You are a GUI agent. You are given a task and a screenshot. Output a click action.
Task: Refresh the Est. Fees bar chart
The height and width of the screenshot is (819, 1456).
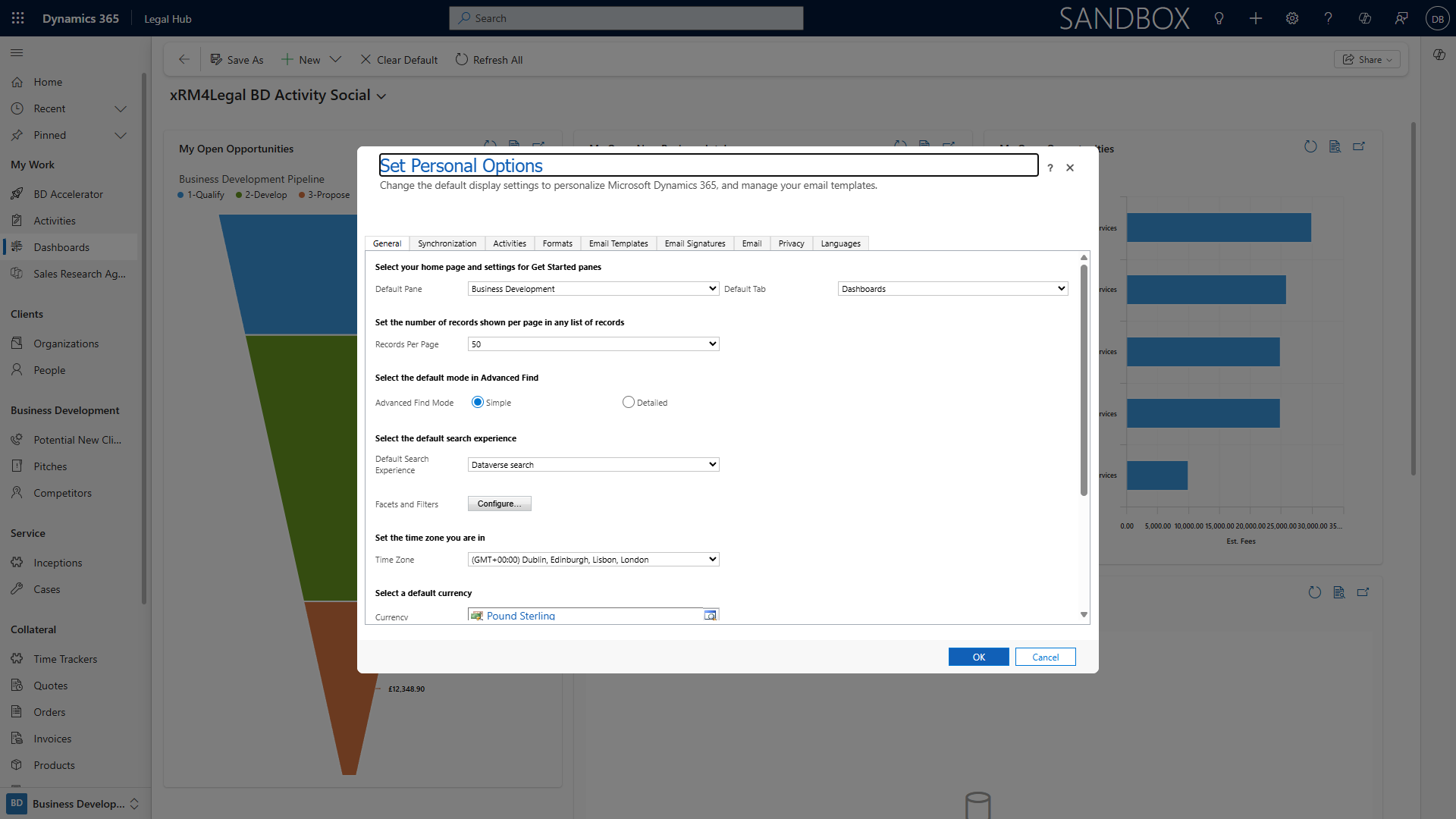[1310, 146]
